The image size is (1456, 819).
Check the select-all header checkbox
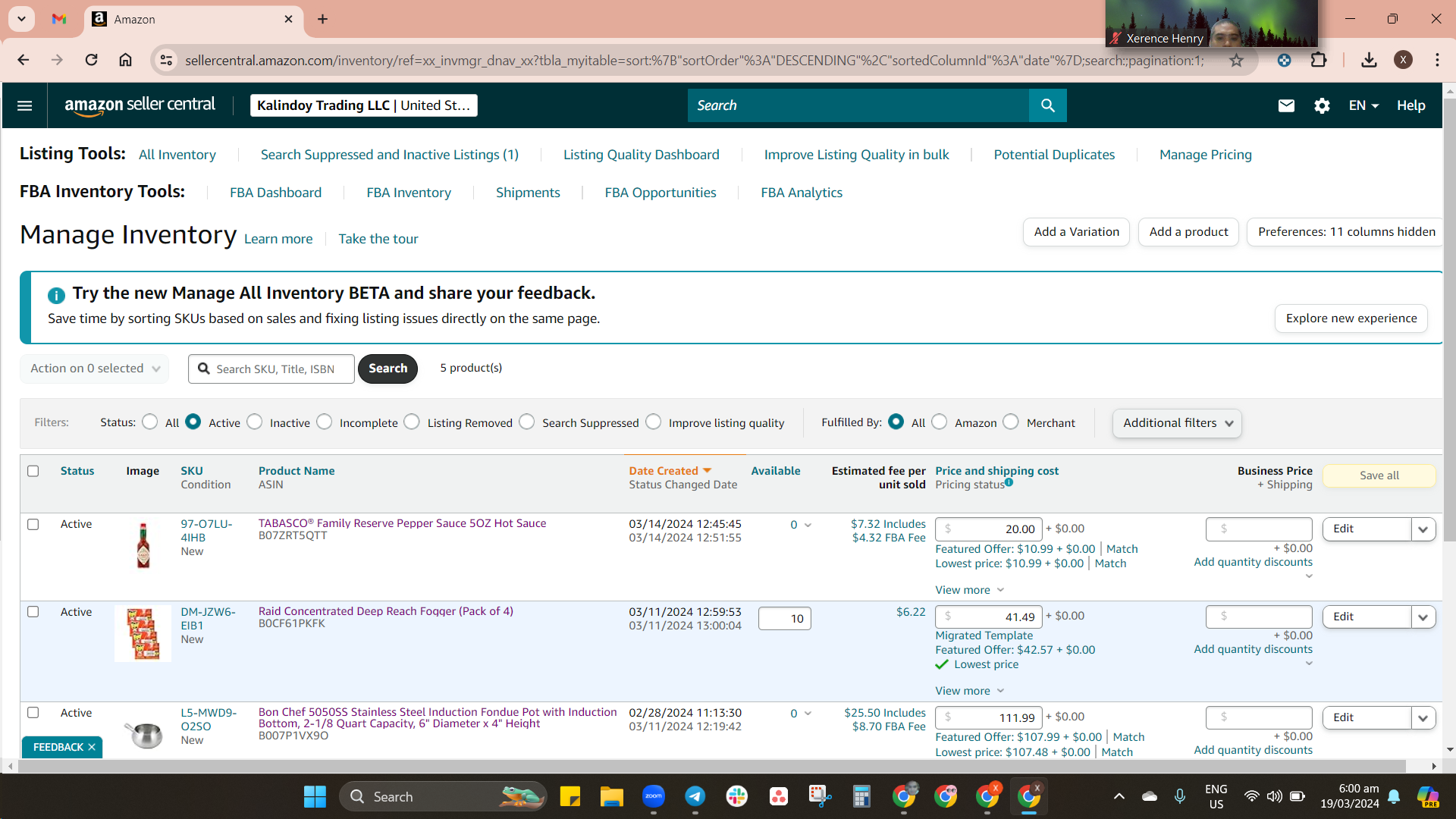(33, 471)
